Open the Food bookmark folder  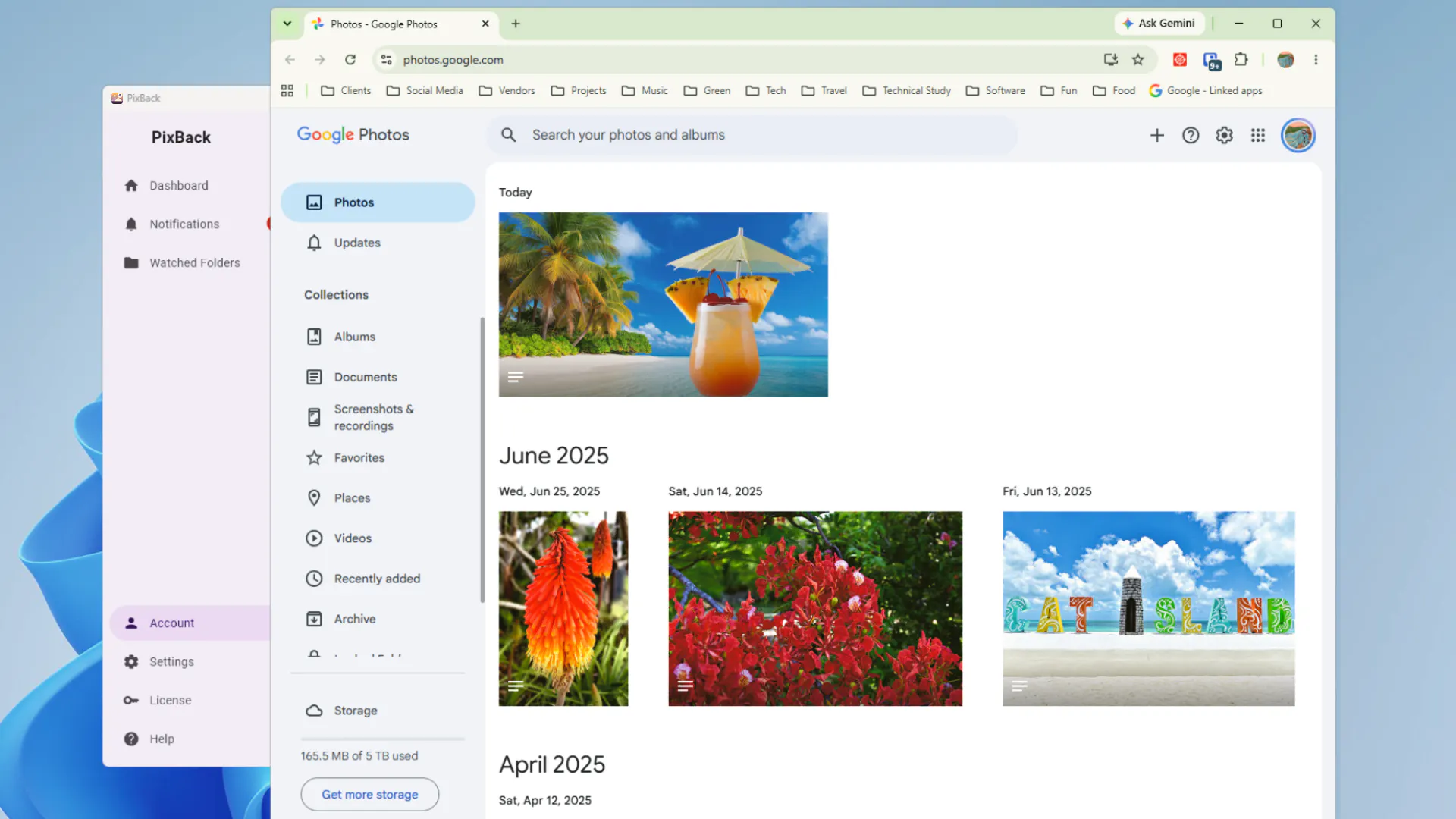click(1113, 91)
